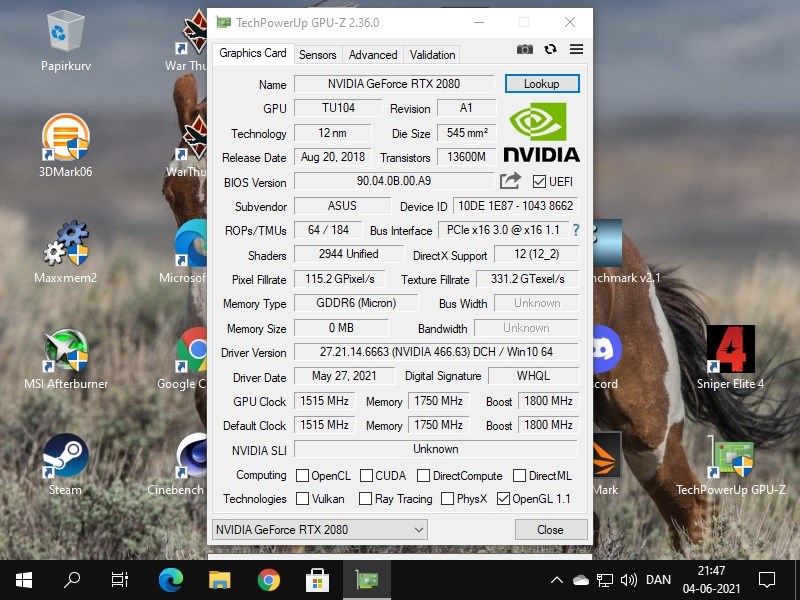Open the taskbar clock showing 21:47
The width and height of the screenshot is (800, 600).
(x=711, y=580)
